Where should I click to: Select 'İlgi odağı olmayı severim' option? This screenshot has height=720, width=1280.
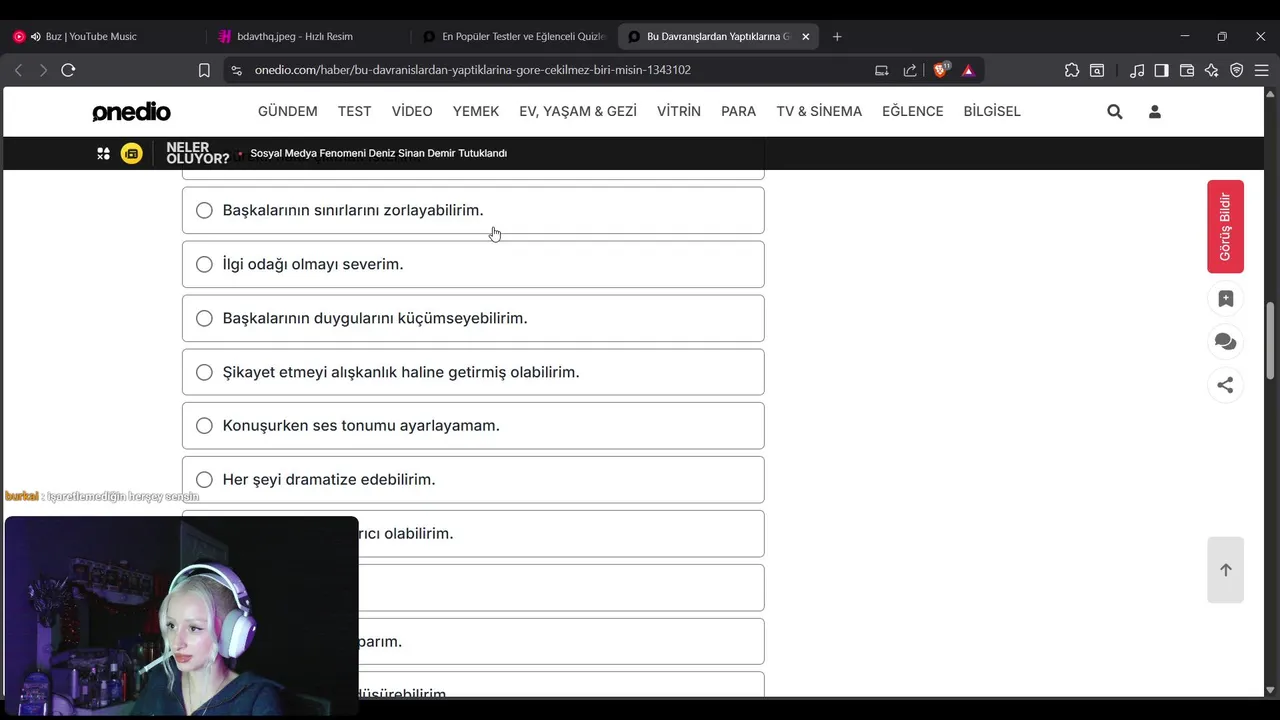click(x=473, y=264)
